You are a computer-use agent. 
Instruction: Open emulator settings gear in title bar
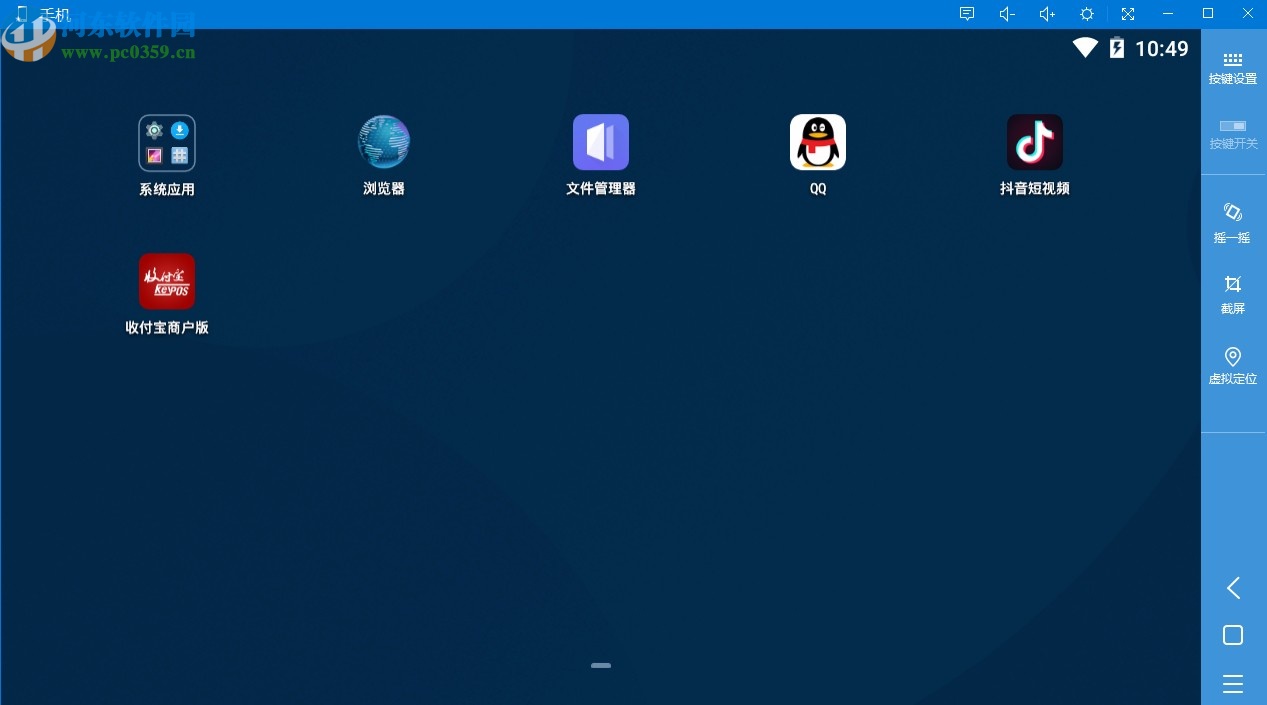click(1087, 14)
